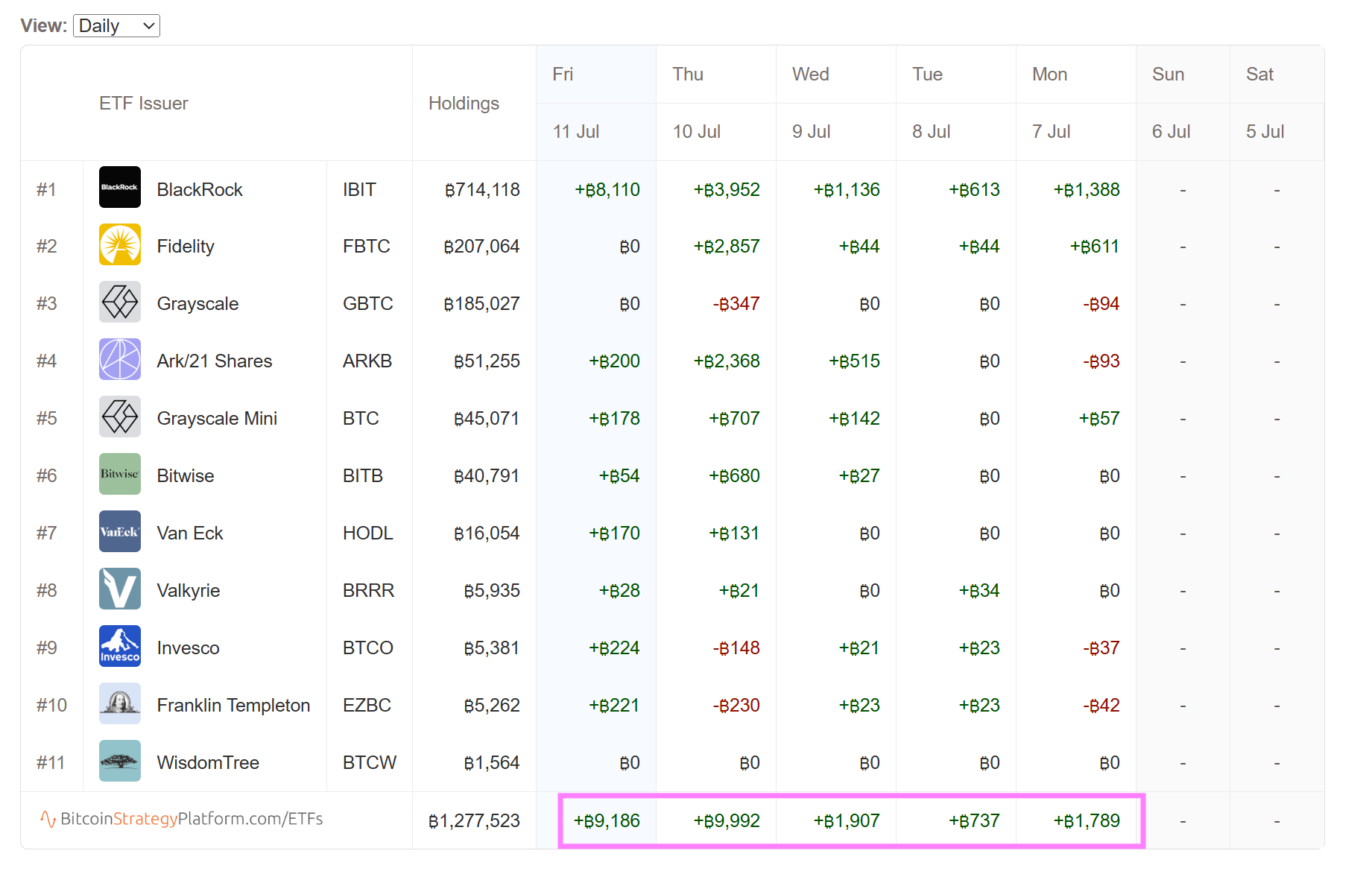Viewport: 1372px width, 877px height.
Task: Open the BitcoinStrategyPlatform.com/ETFs link
Action: [183, 819]
